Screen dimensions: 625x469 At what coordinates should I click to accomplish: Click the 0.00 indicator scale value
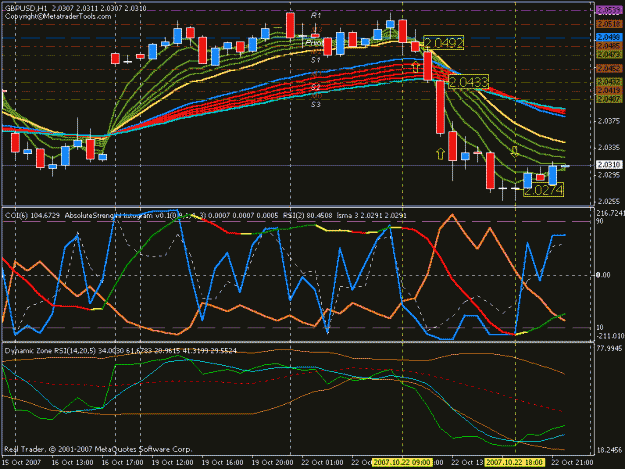click(x=603, y=275)
